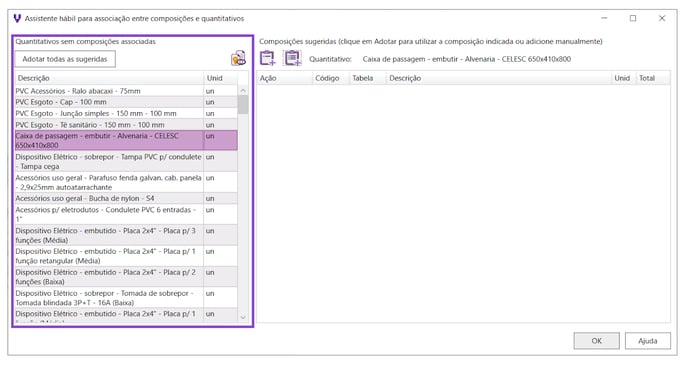
Task: Open help with Ajuda button
Action: [x=648, y=341]
